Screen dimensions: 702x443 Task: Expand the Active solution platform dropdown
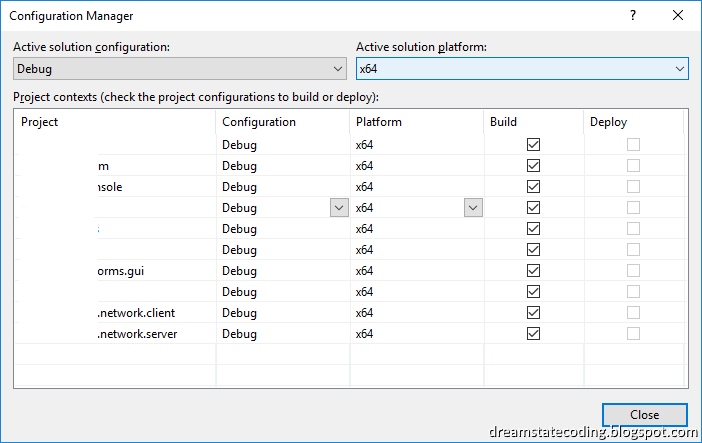522,69
